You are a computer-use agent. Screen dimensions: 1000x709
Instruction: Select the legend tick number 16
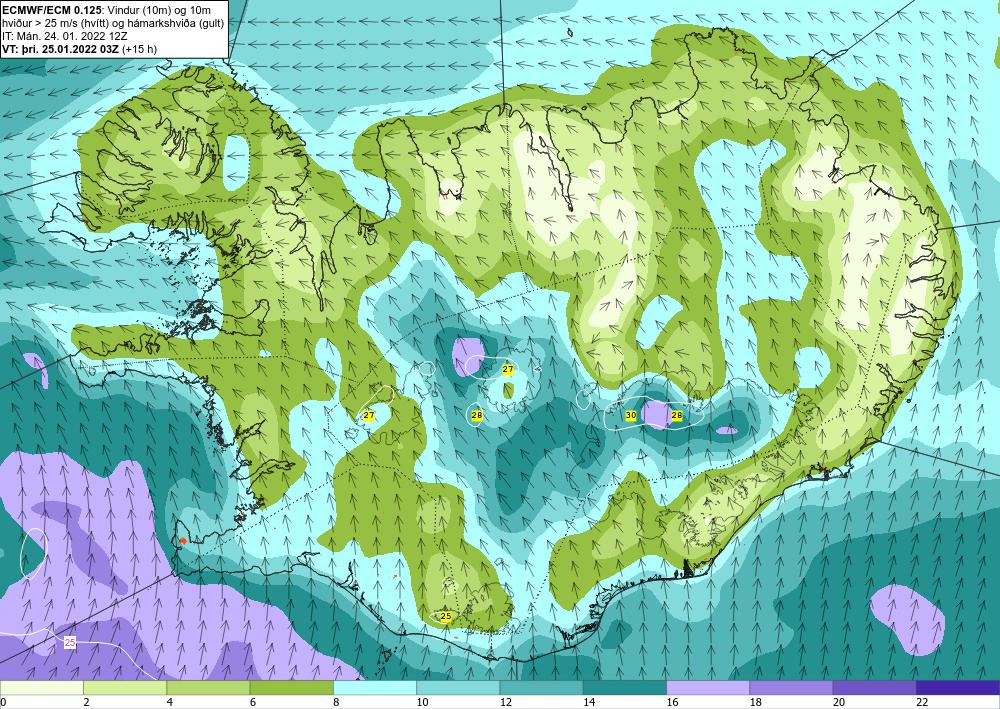point(672,702)
